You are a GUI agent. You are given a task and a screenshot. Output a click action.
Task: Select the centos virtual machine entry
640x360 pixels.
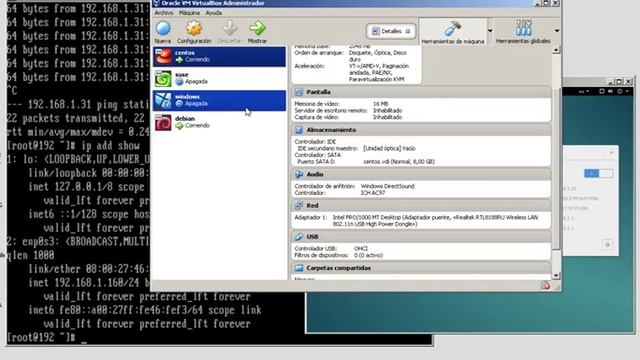[220, 56]
